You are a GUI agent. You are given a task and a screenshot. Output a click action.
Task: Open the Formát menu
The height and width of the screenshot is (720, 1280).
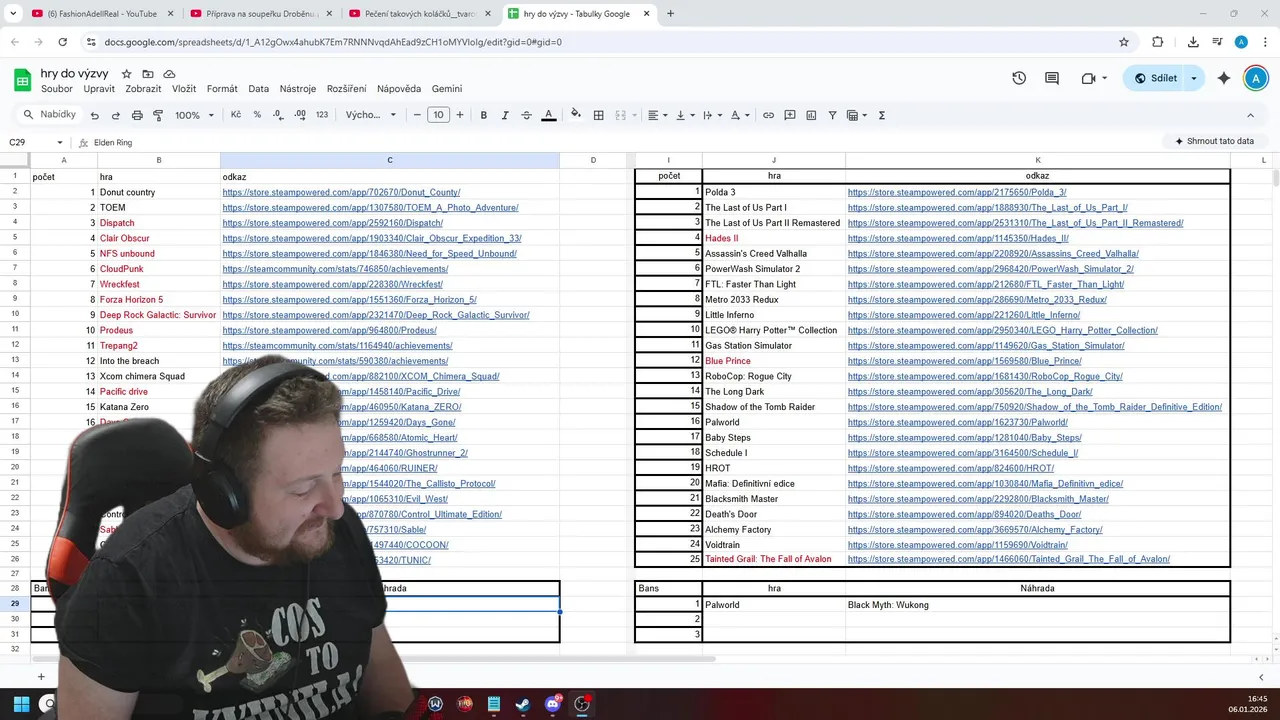(222, 89)
